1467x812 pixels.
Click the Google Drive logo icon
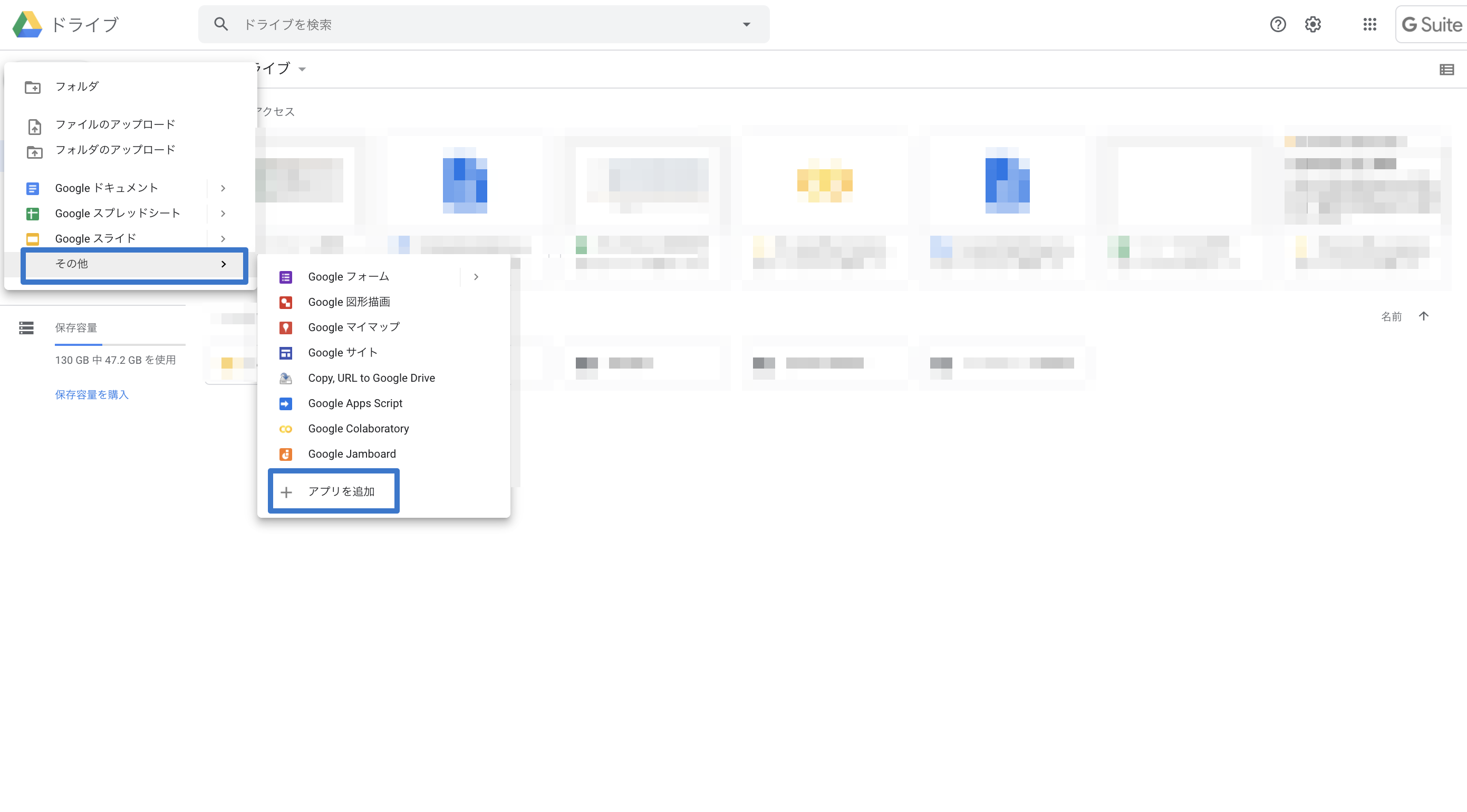pyautogui.click(x=27, y=24)
